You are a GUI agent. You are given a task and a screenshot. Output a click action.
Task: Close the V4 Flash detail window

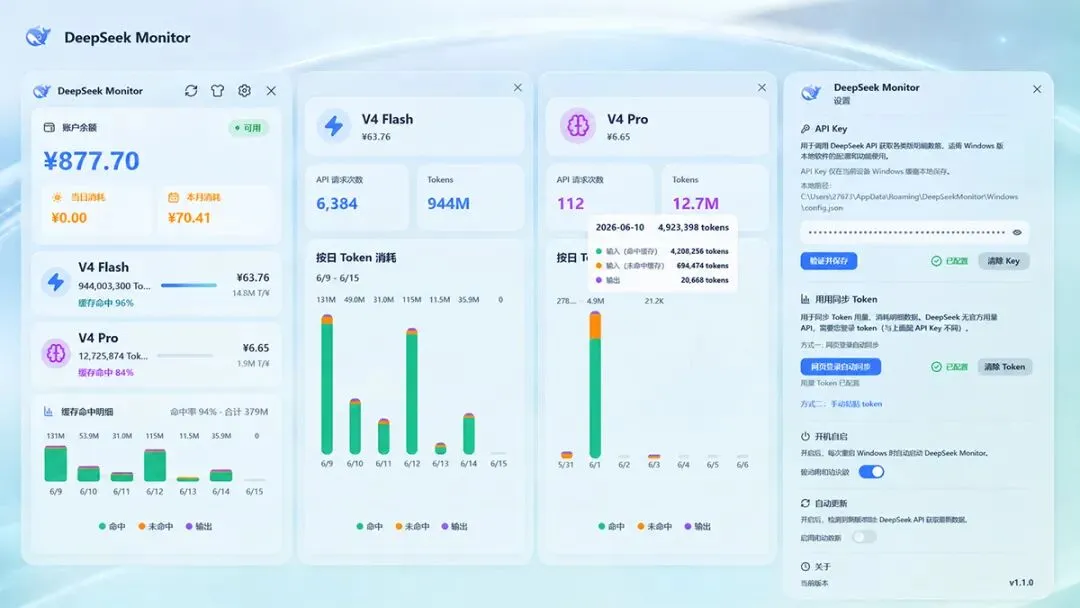tap(518, 87)
